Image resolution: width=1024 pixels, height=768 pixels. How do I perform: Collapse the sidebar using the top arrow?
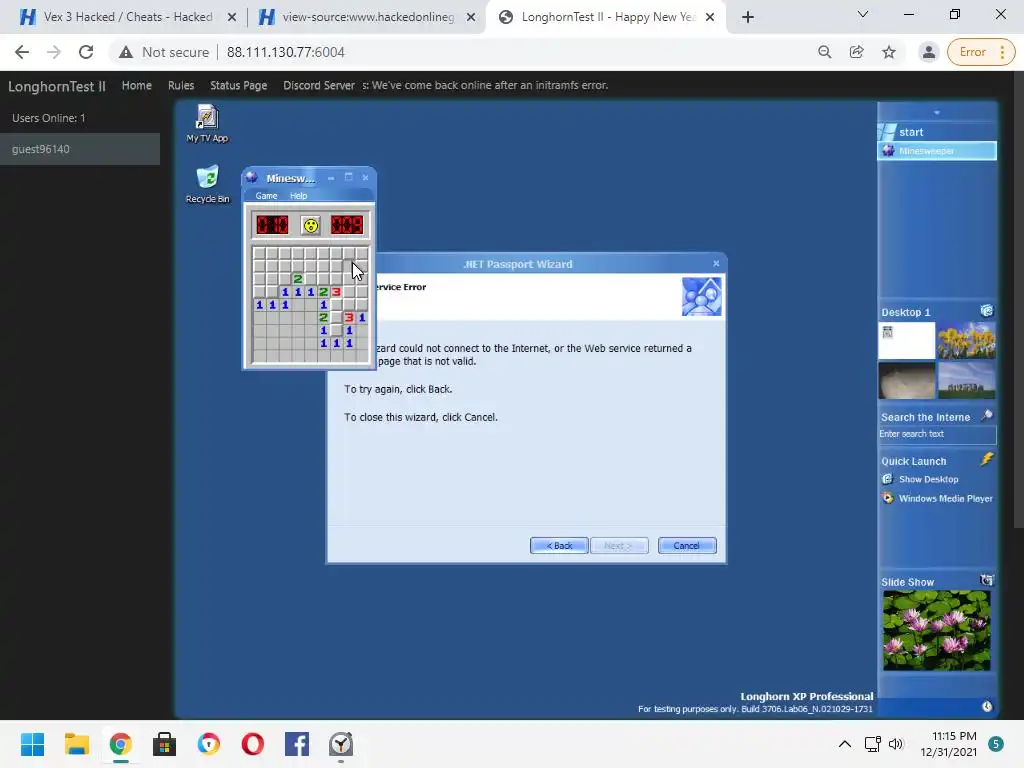point(936,113)
